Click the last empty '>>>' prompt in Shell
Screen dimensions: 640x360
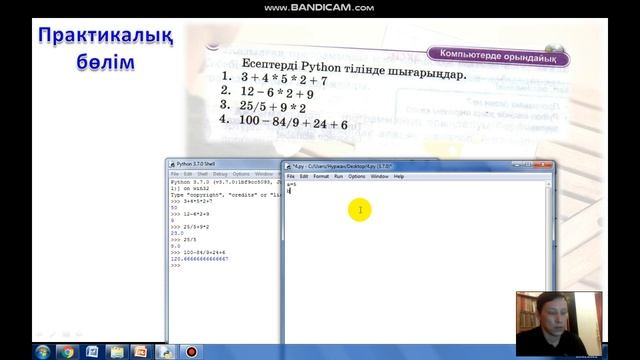(176, 265)
